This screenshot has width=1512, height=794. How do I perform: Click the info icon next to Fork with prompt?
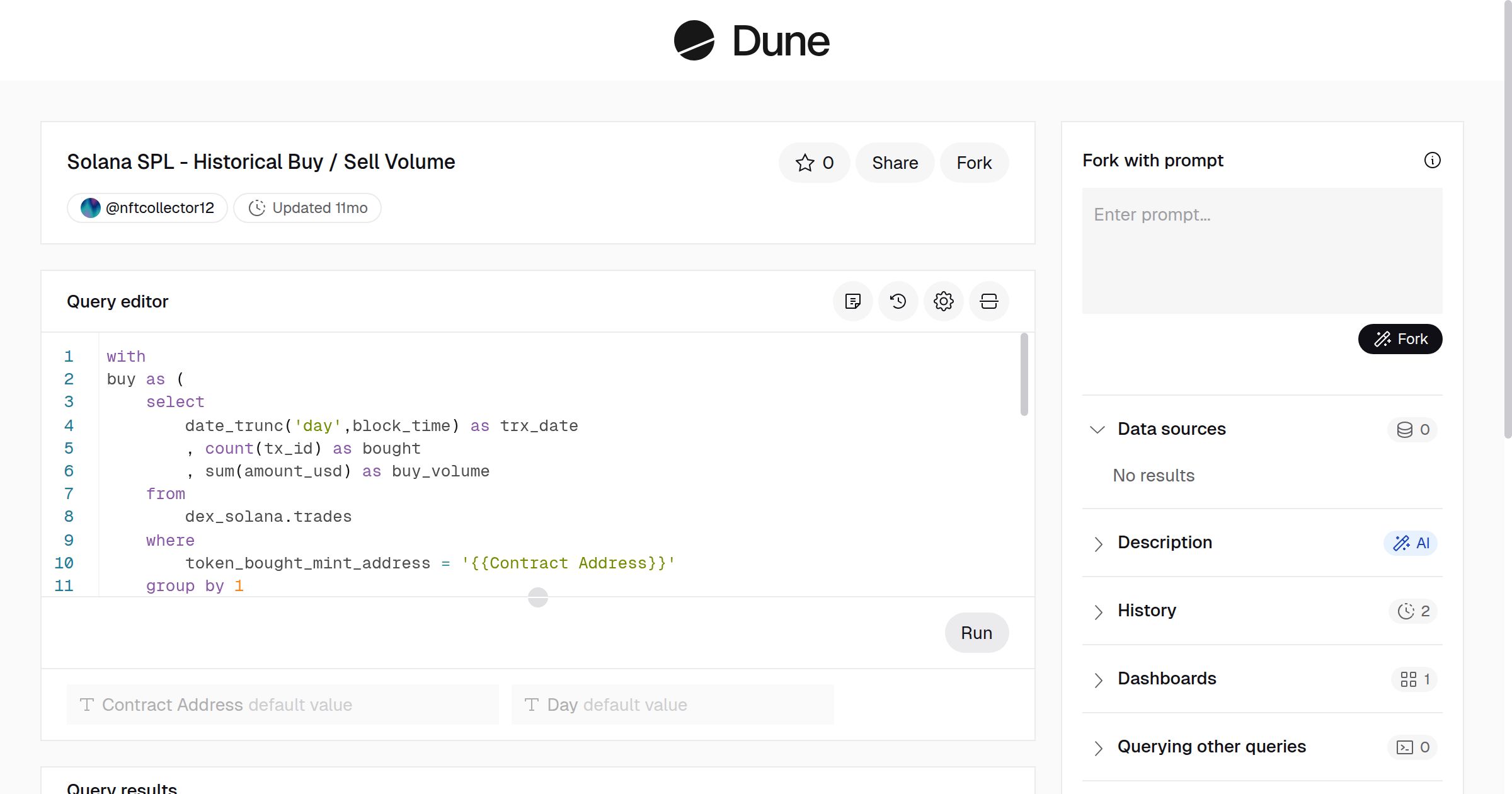(x=1433, y=161)
